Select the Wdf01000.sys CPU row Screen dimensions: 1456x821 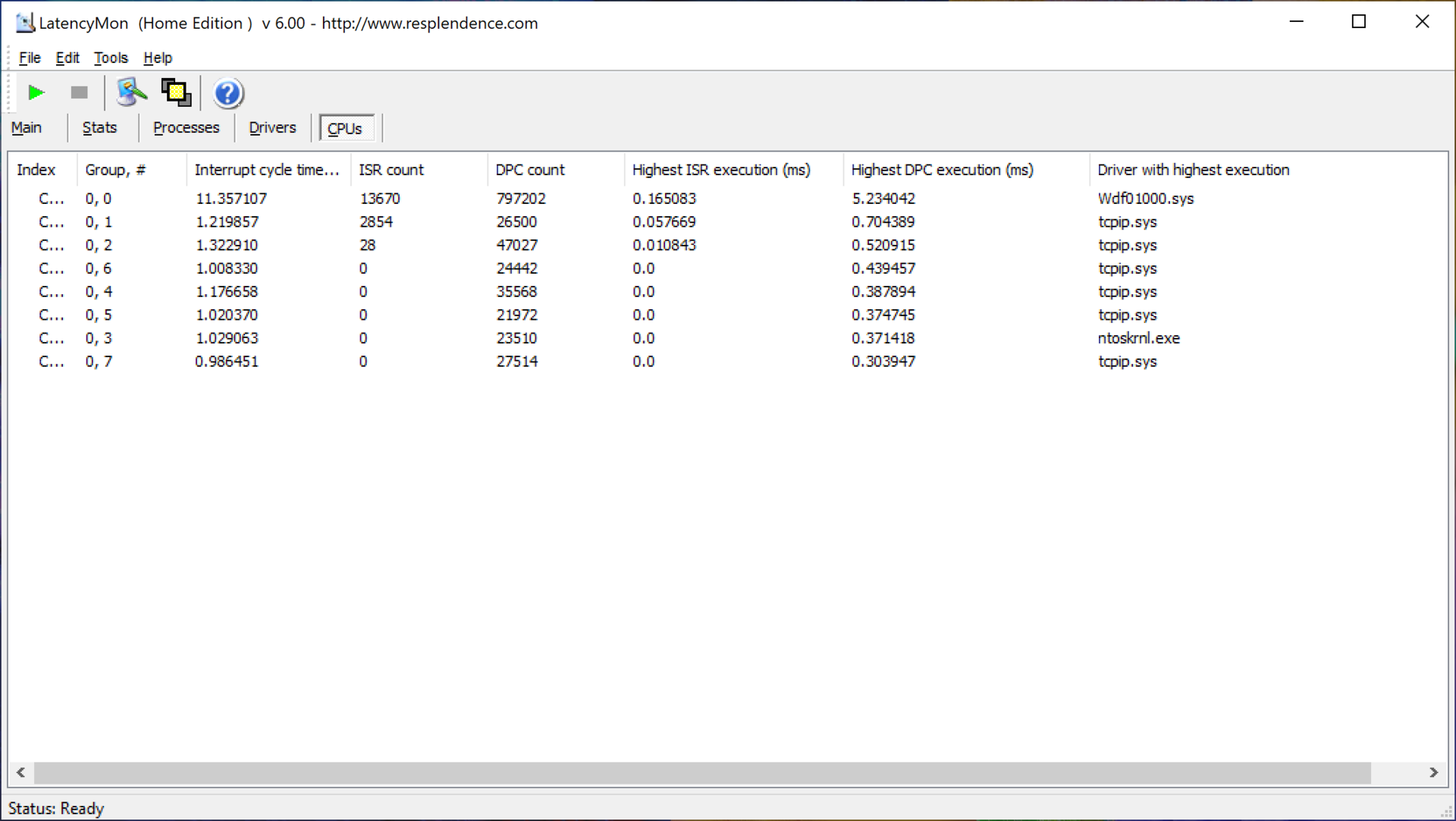(x=1145, y=199)
